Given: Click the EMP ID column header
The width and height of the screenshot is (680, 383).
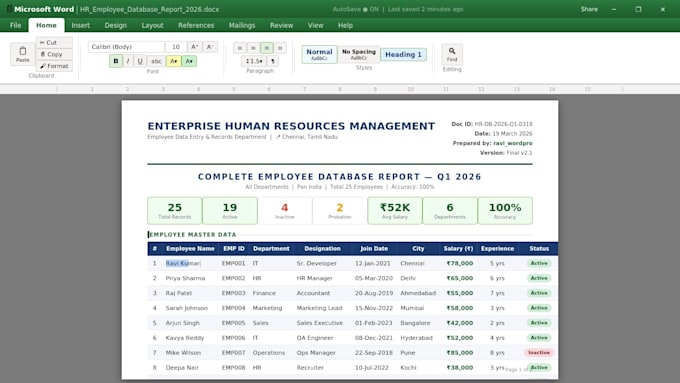Looking at the screenshot, I should [234, 249].
